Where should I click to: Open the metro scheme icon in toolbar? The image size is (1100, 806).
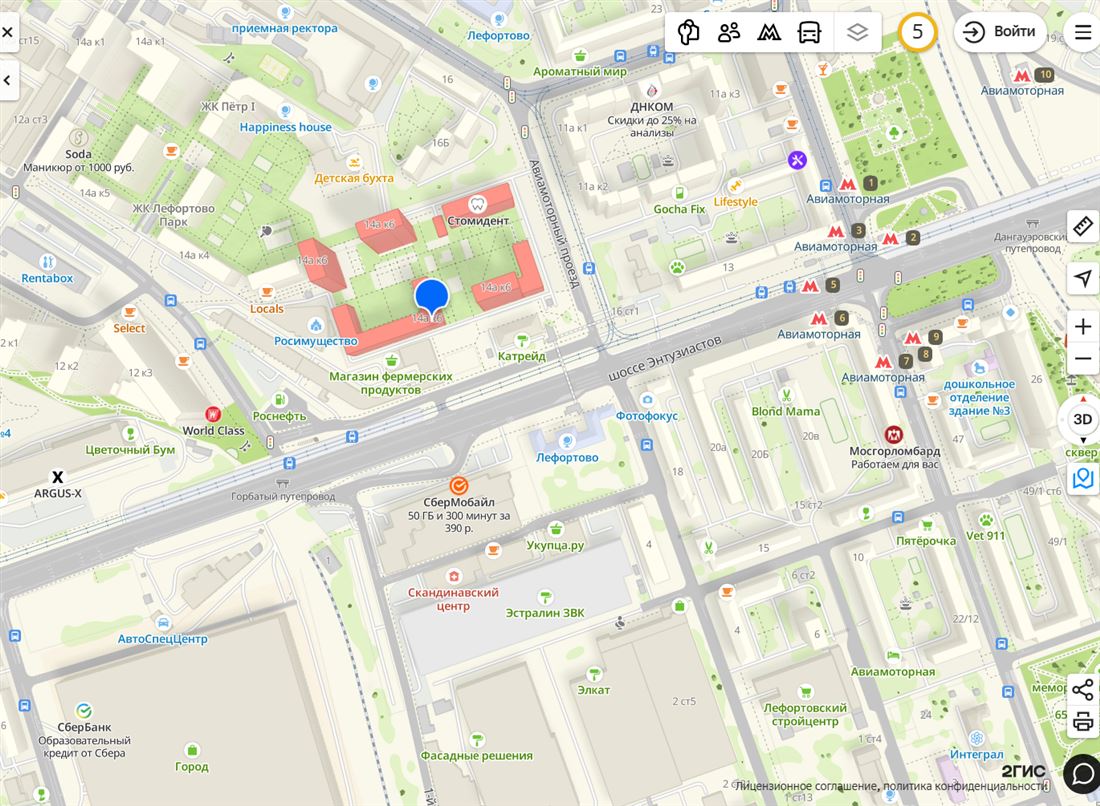coord(769,32)
